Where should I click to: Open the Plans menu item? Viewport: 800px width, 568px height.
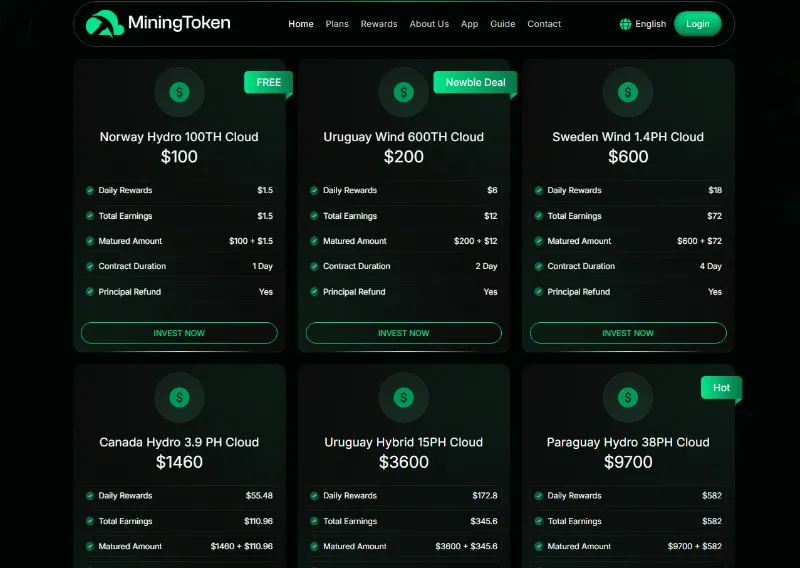tap(337, 24)
